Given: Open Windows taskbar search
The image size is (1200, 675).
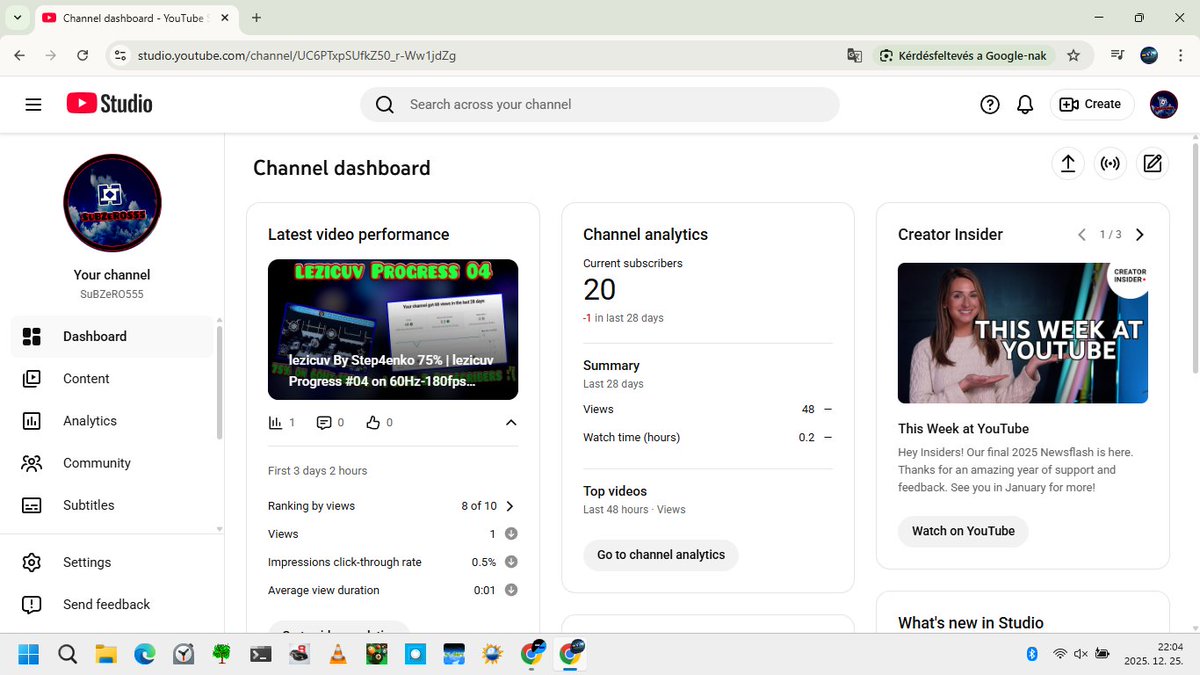Looking at the screenshot, I should (67, 654).
